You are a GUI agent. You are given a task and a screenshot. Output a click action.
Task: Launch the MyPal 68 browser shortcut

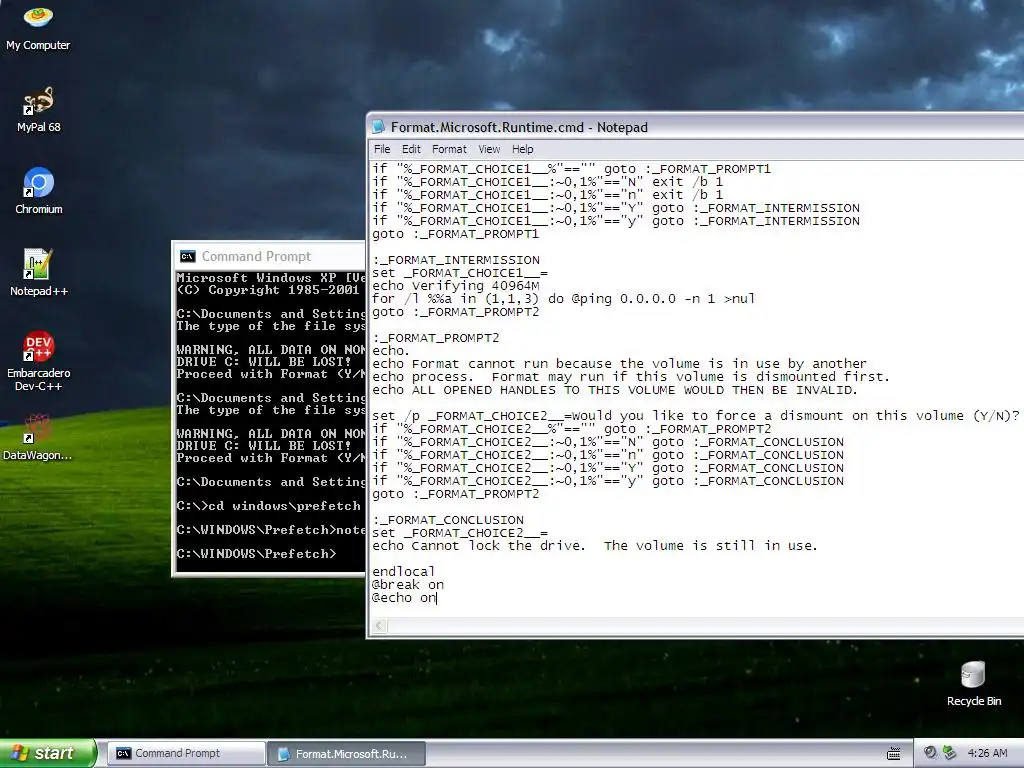tap(38, 110)
